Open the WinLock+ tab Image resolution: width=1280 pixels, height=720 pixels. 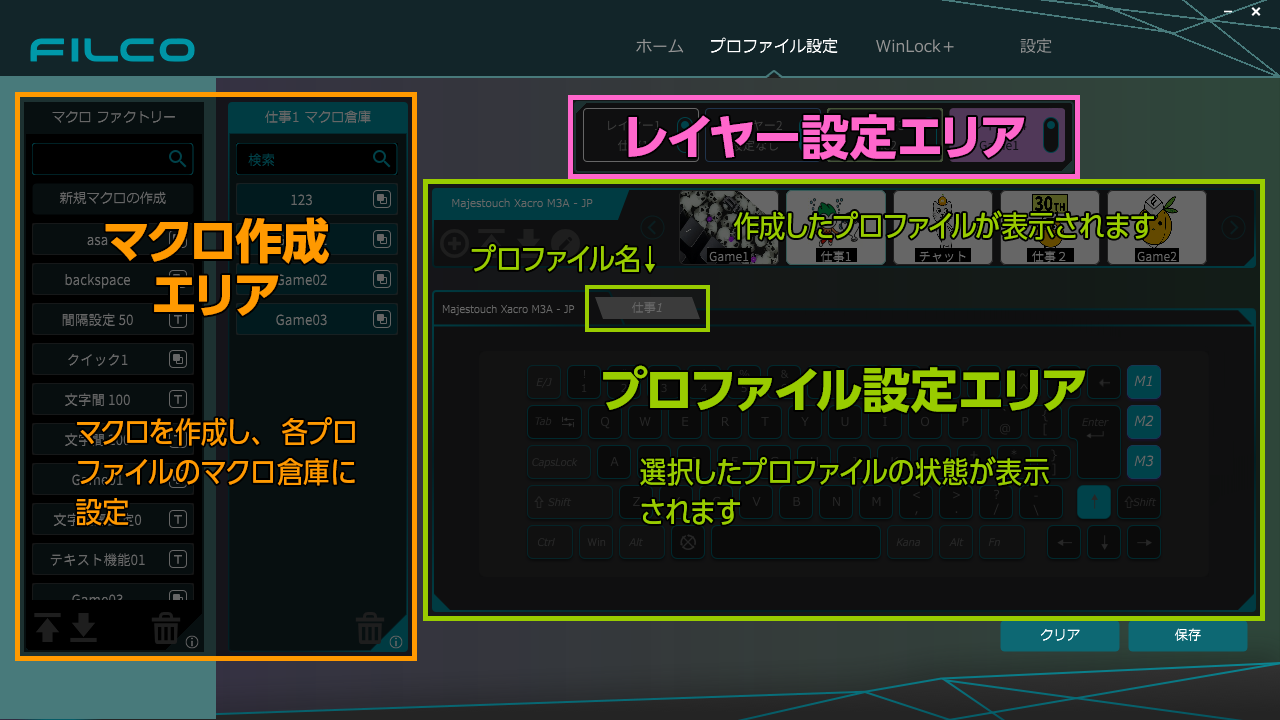pos(915,46)
